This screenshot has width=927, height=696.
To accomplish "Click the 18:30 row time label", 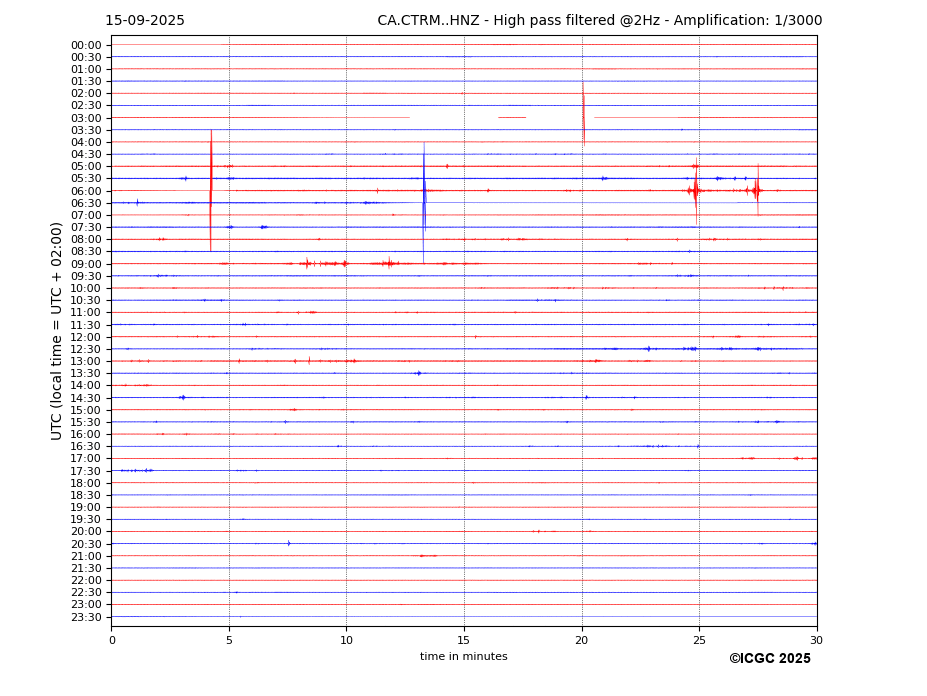I will (86, 496).
